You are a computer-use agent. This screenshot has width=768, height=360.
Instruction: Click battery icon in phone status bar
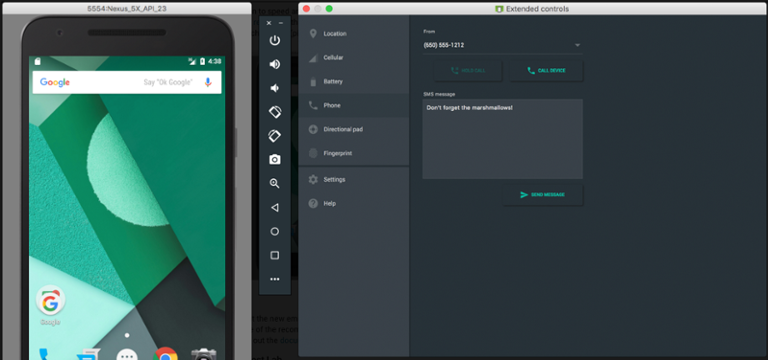pyautogui.click(x=202, y=61)
